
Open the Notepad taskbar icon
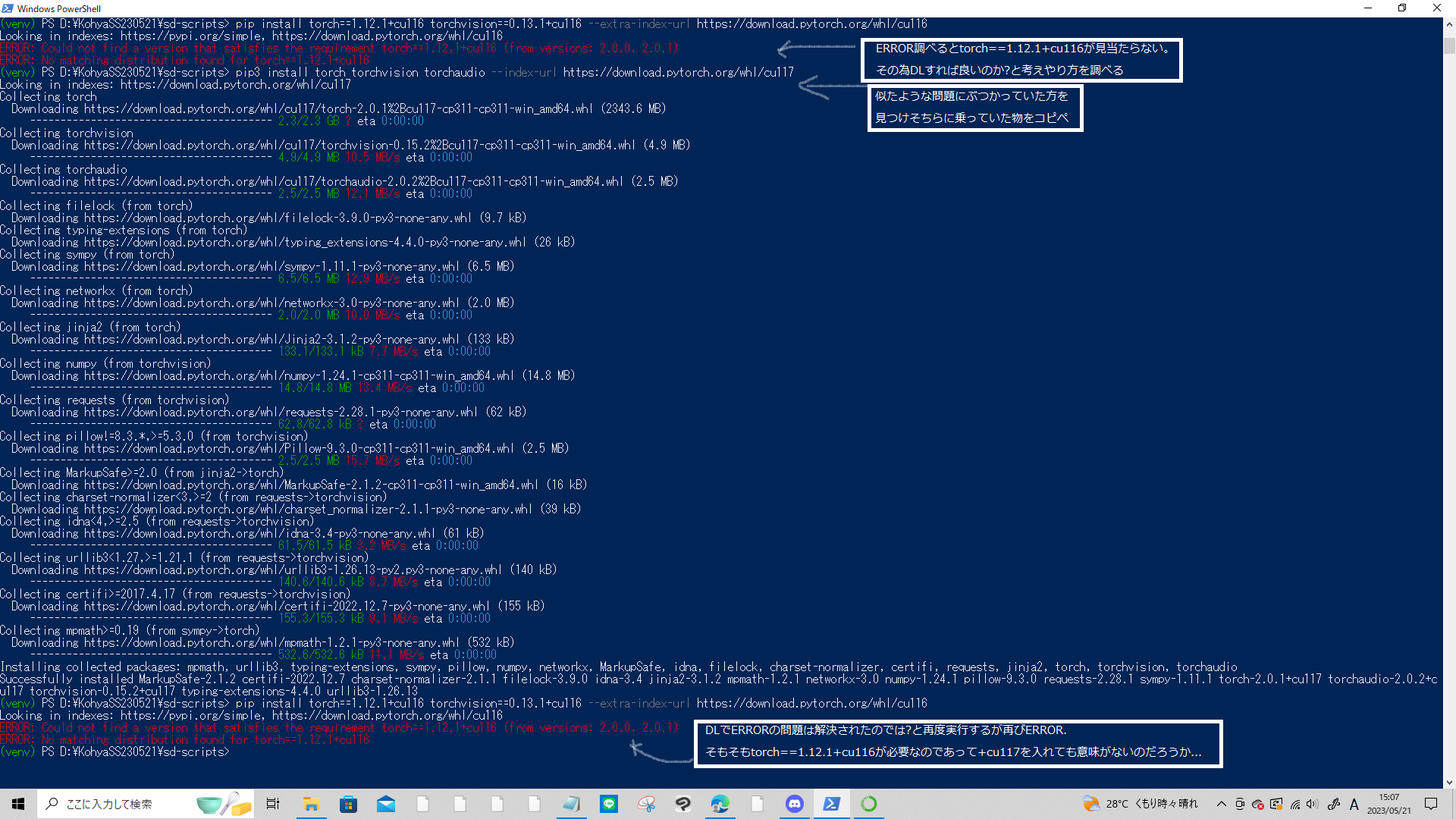pyautogui.click(x=571, y=804)
